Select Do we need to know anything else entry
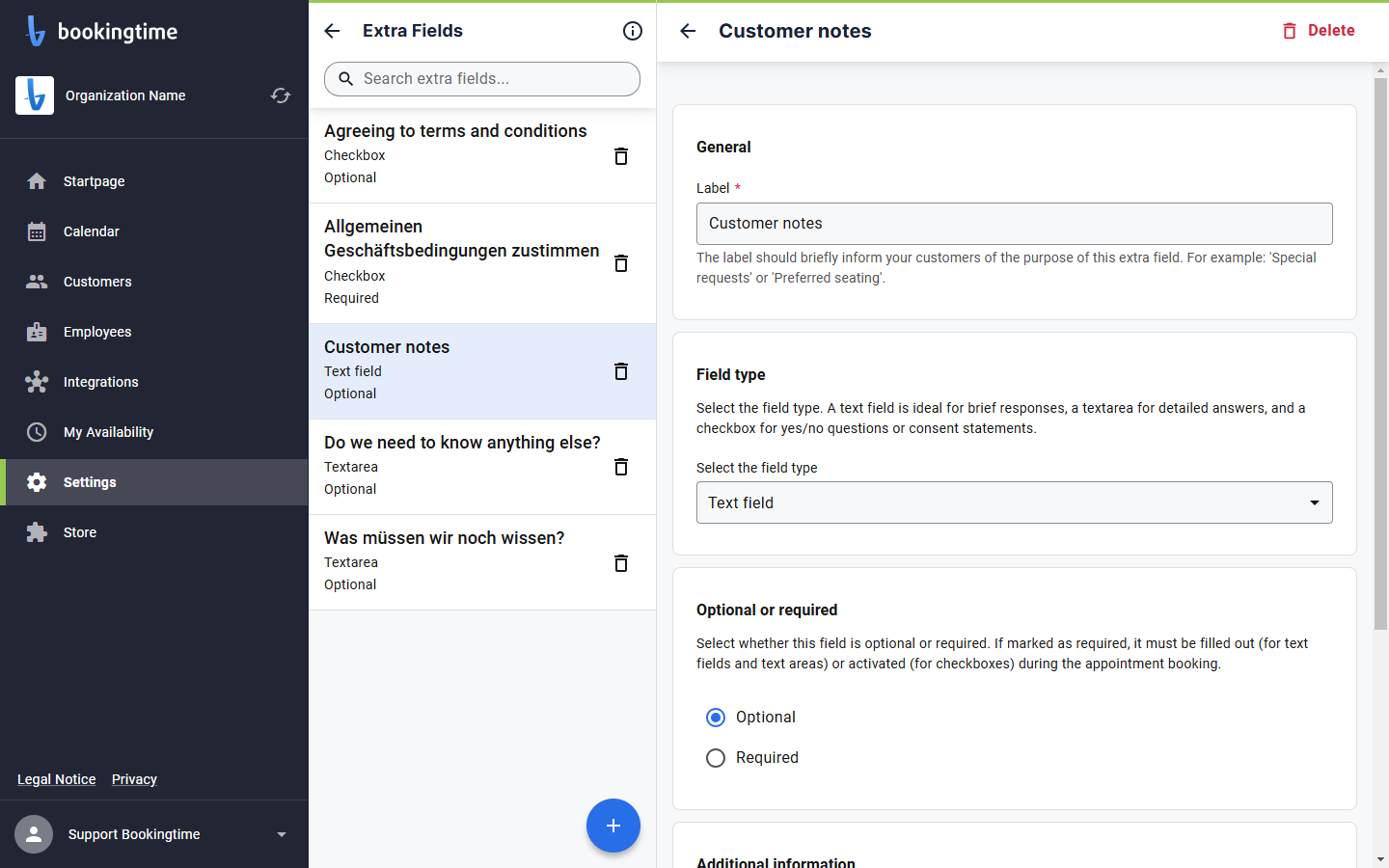This screenshot has width=1389, height=868. tap(482, 467)
